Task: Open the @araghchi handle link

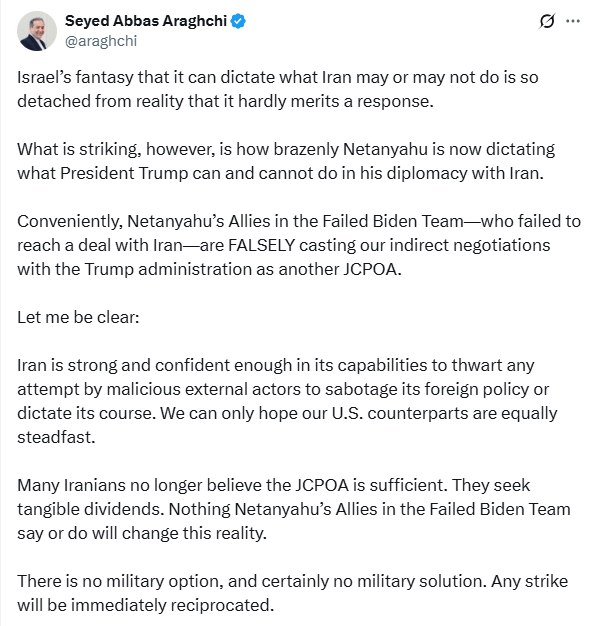Action: pyautogui.click(x=101, y=41)
